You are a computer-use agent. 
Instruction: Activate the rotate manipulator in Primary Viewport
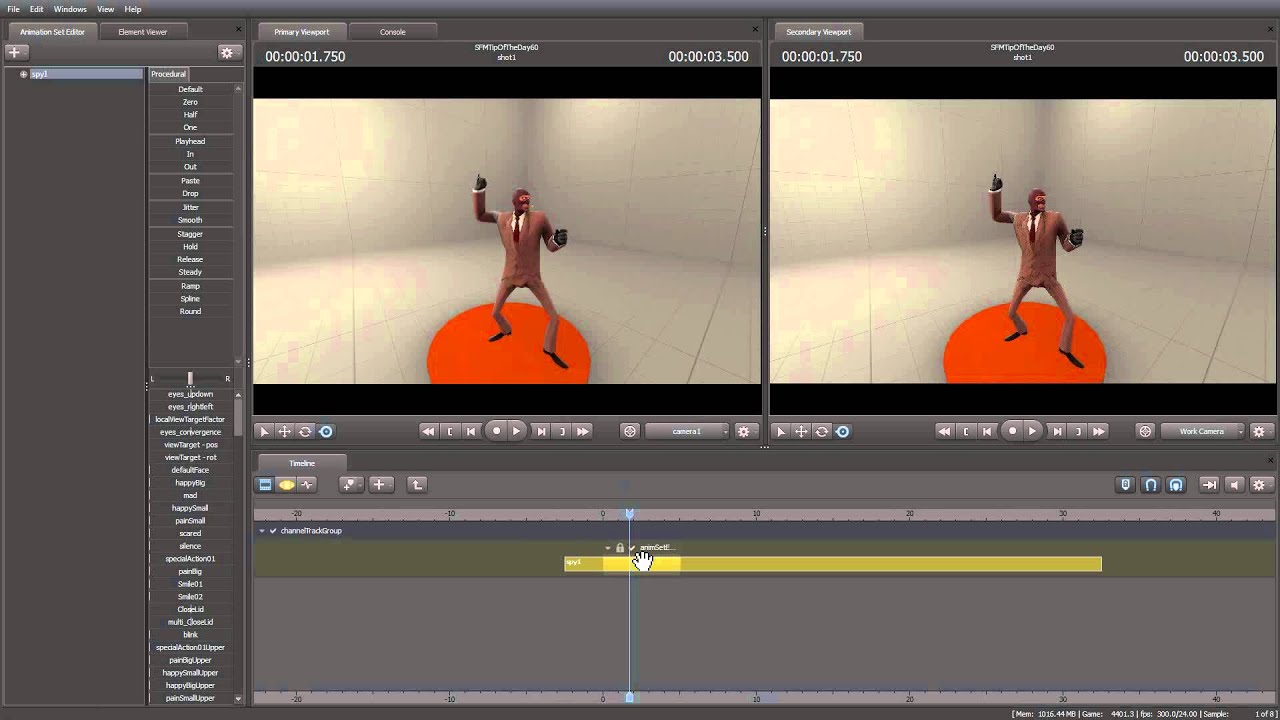click(305, 431)
